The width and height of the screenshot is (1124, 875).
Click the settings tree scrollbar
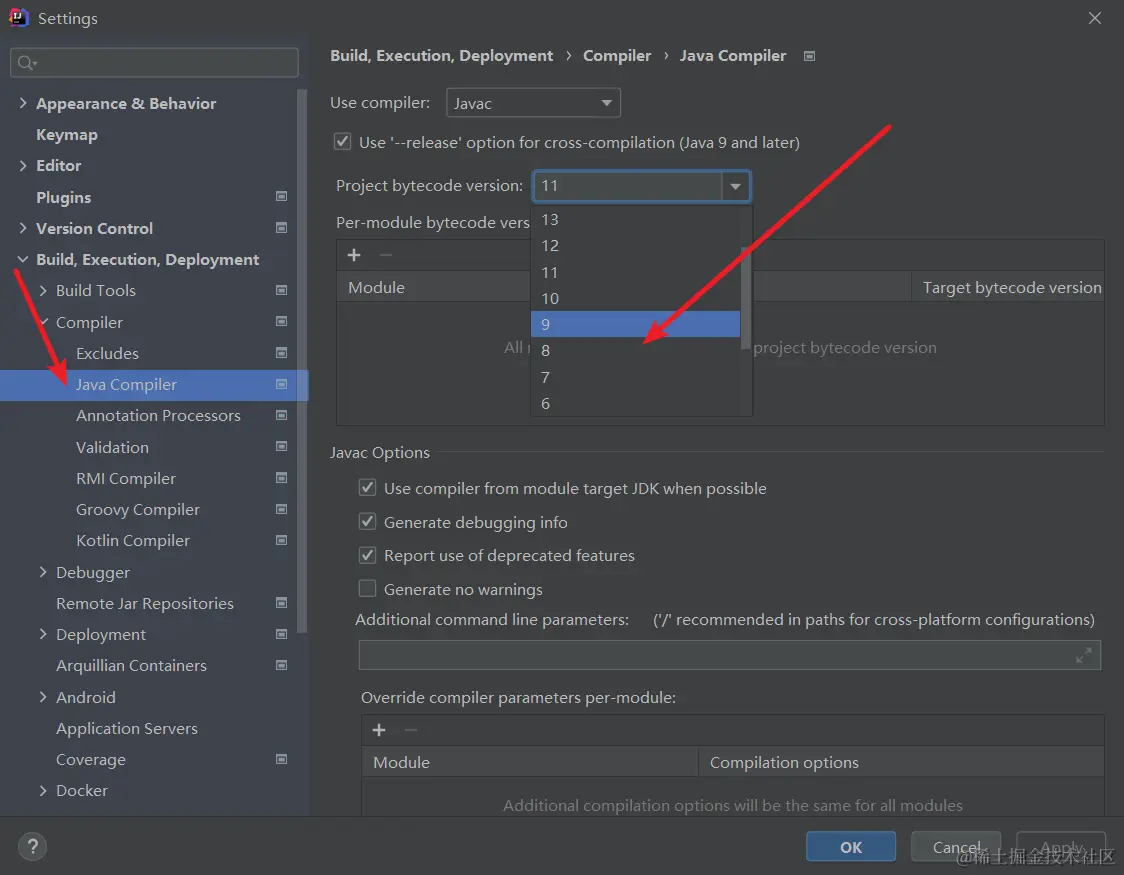(x=303, y=360)
